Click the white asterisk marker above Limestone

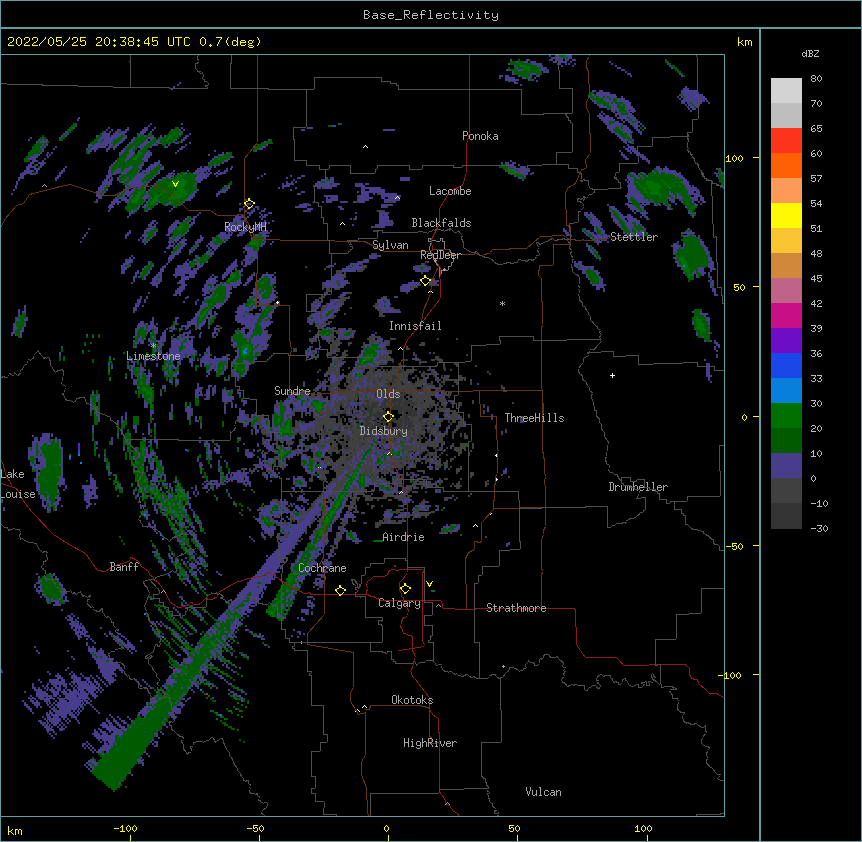point(153,346)
